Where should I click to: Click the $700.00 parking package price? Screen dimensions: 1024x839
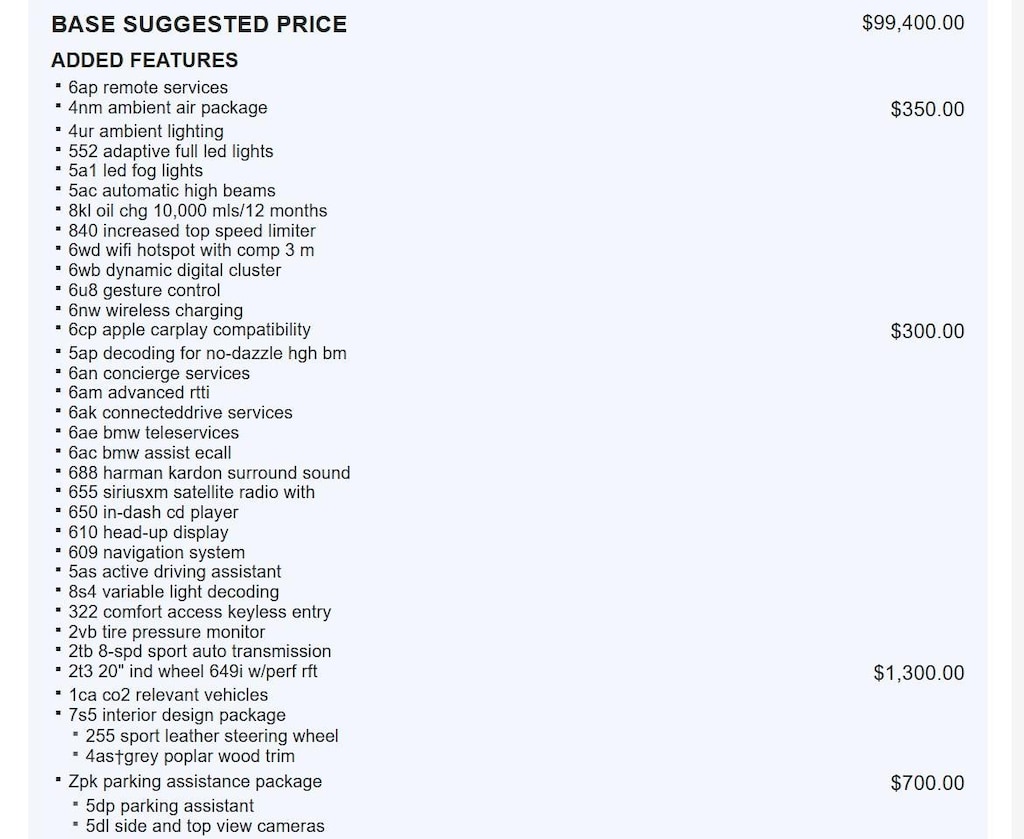tap(927, 783)
